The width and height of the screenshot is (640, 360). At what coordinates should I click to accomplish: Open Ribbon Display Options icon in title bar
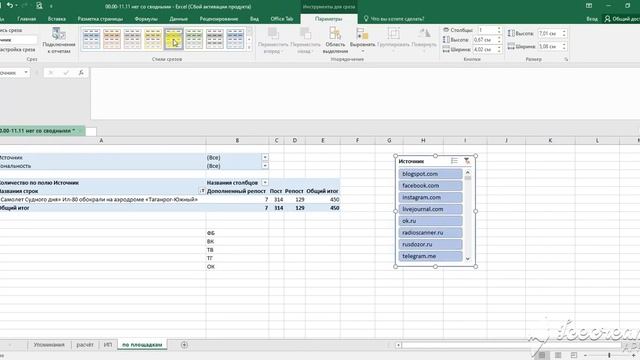point(589,6)
